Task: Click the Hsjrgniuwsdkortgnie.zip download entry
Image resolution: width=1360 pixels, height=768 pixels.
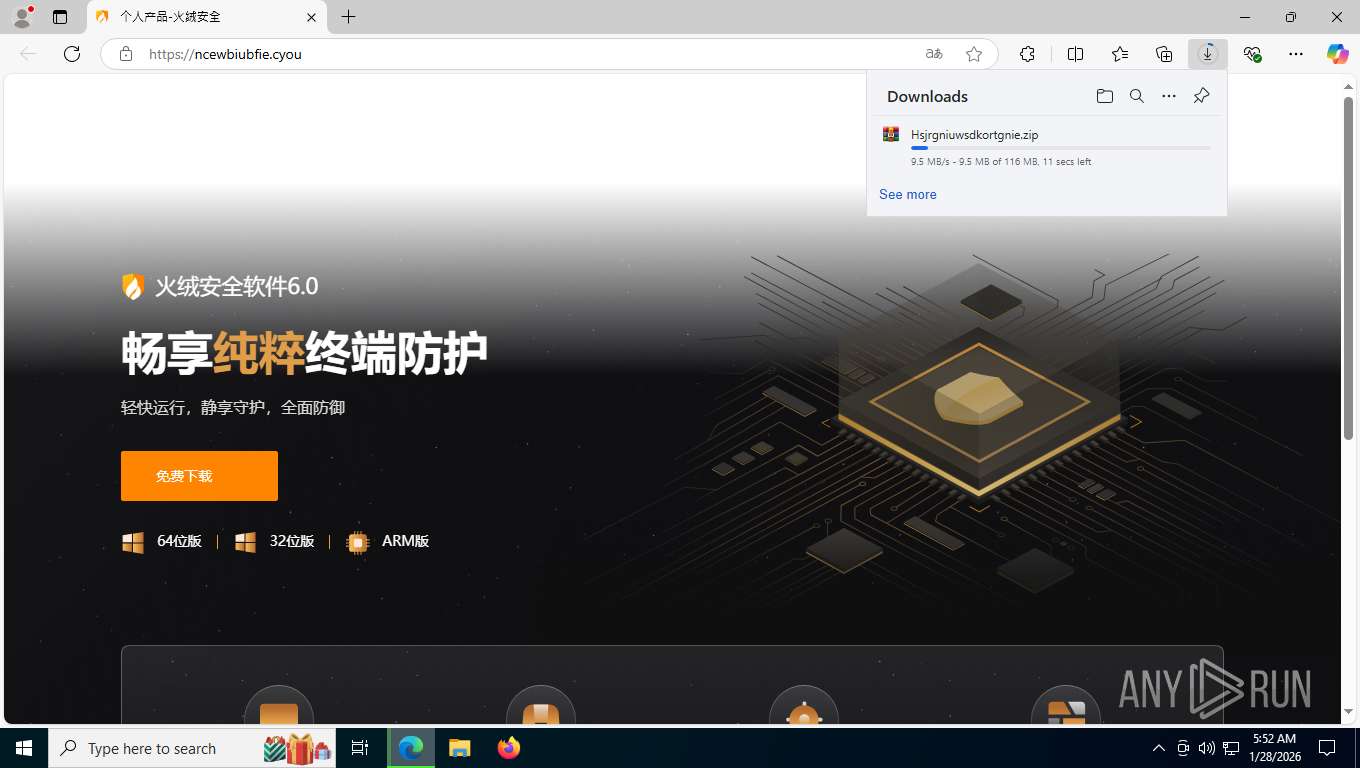Action: click(x=1046, y=147)
